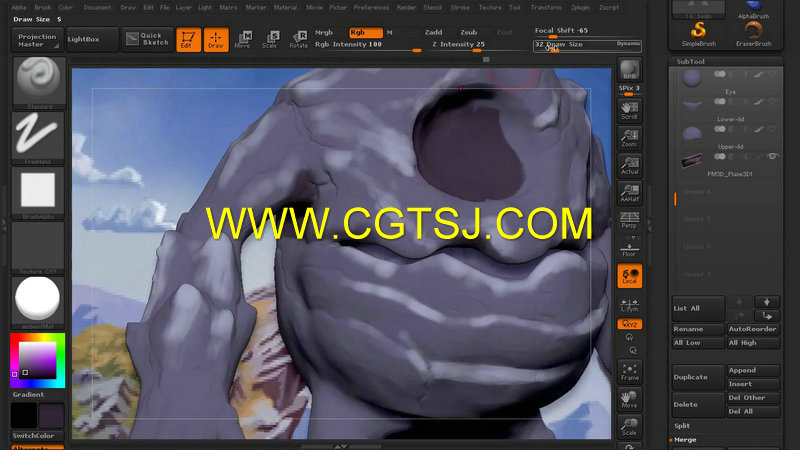Viewport: 800px width, 450px height.
Task: Expand the Merge section
Action: pos(685,439)
